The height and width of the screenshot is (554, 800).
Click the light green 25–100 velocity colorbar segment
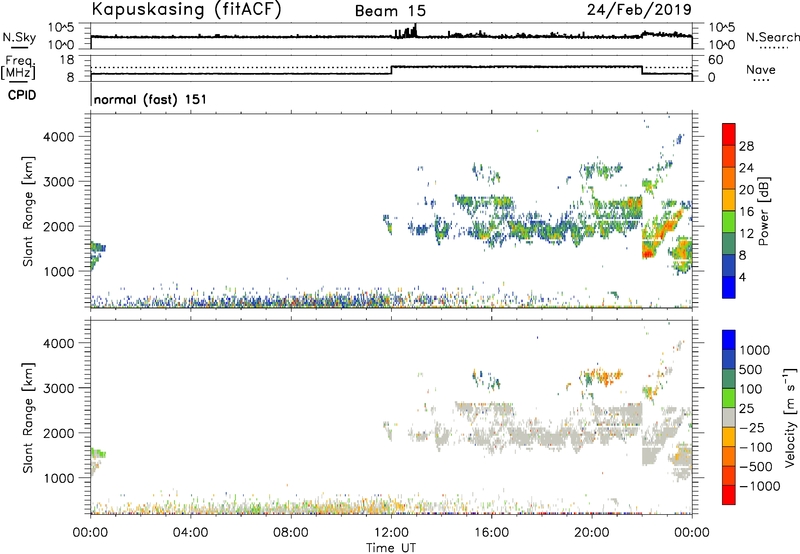point(729,398)
